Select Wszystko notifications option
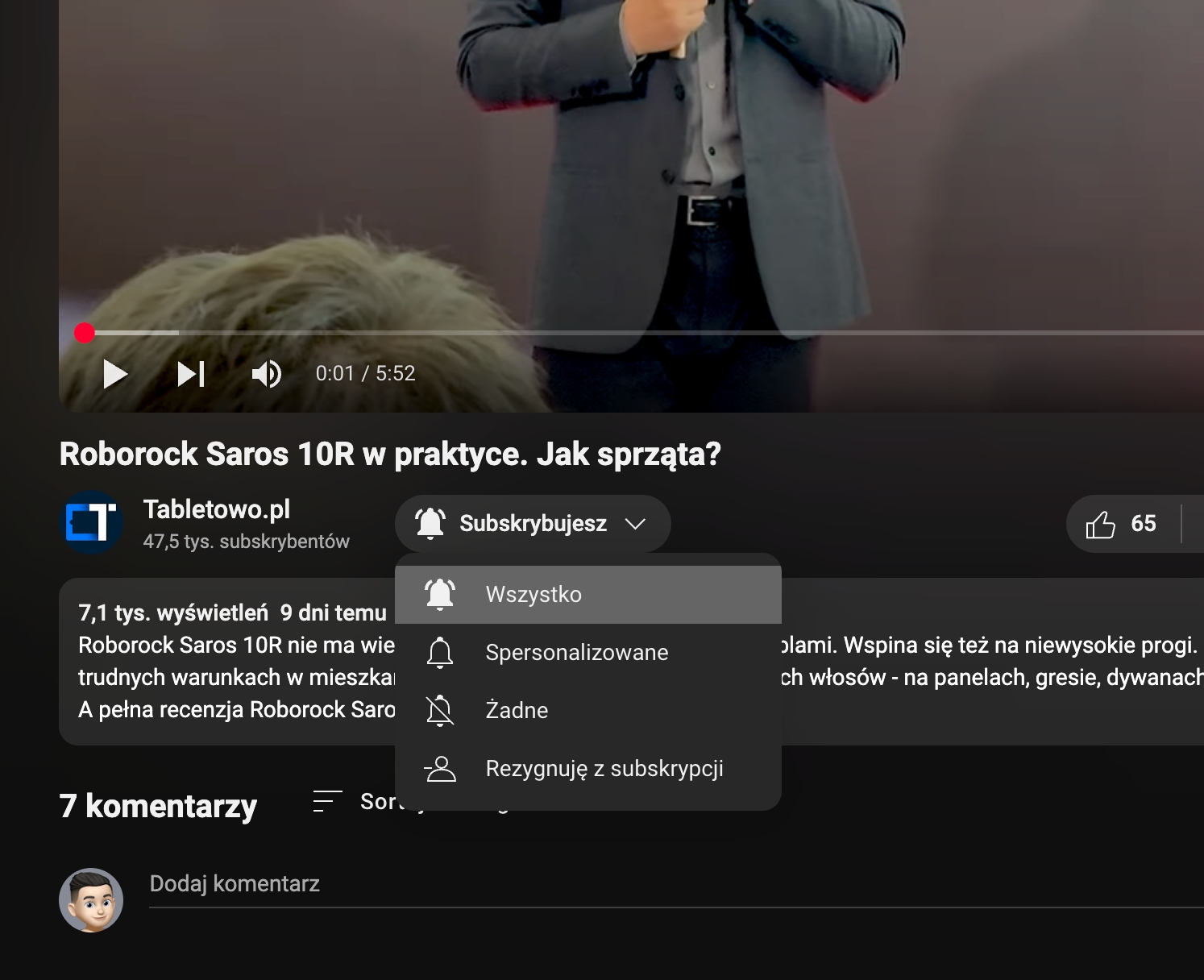1204x980 pixels. (588, 595)
